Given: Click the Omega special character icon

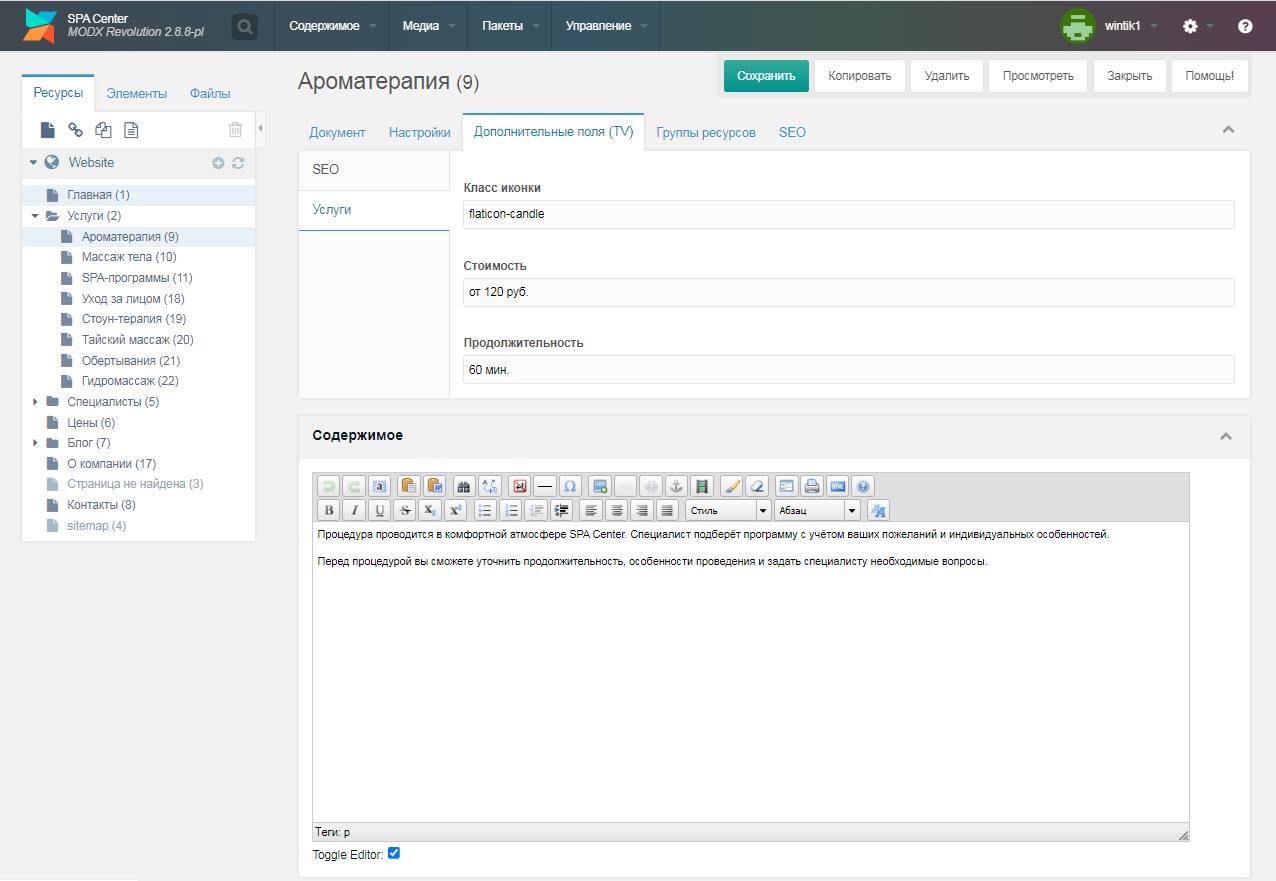Looking at the screenshot, I should (x=570, y=486).
